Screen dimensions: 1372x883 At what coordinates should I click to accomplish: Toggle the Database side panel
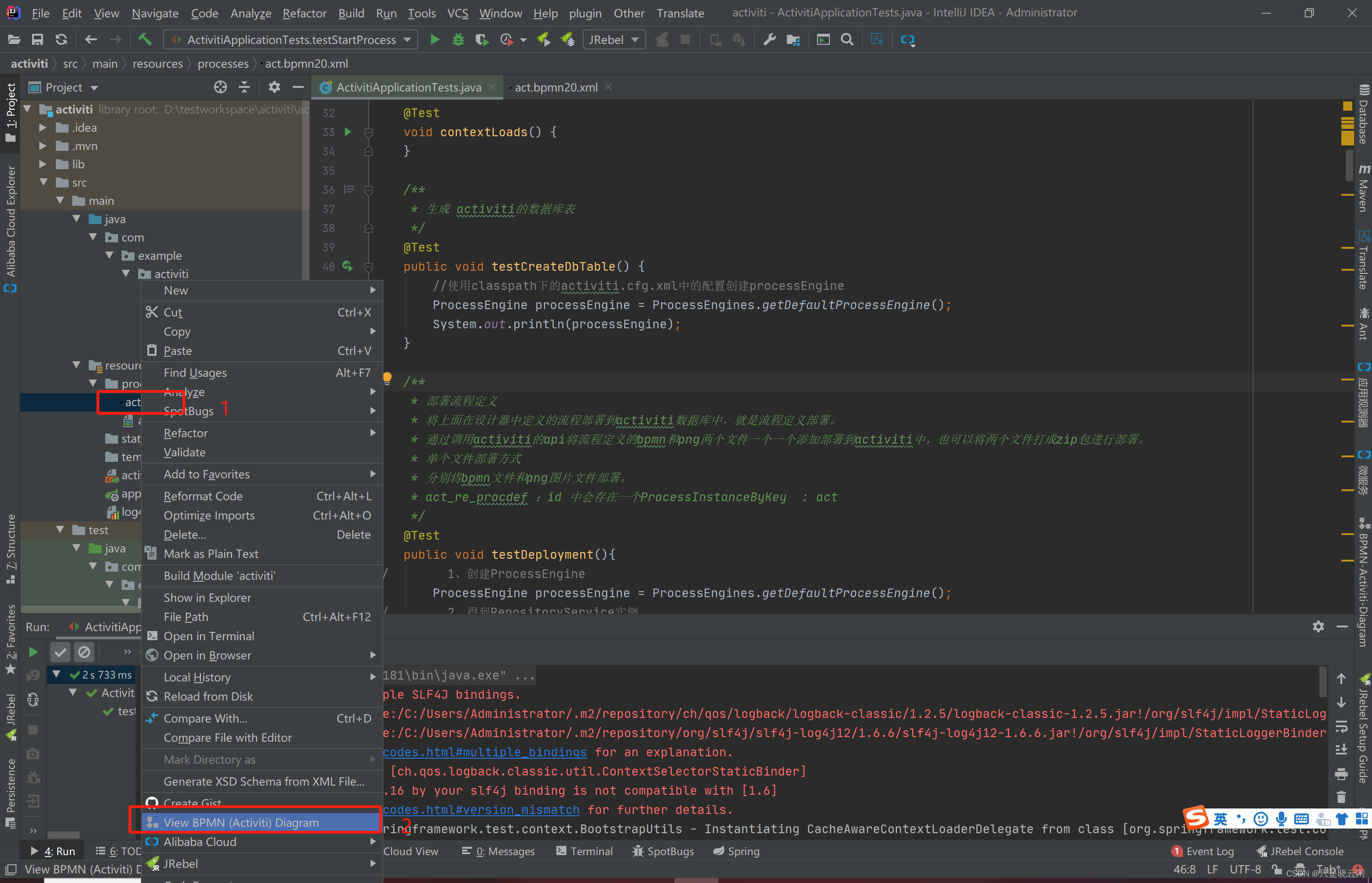[x=1363, y=115]
